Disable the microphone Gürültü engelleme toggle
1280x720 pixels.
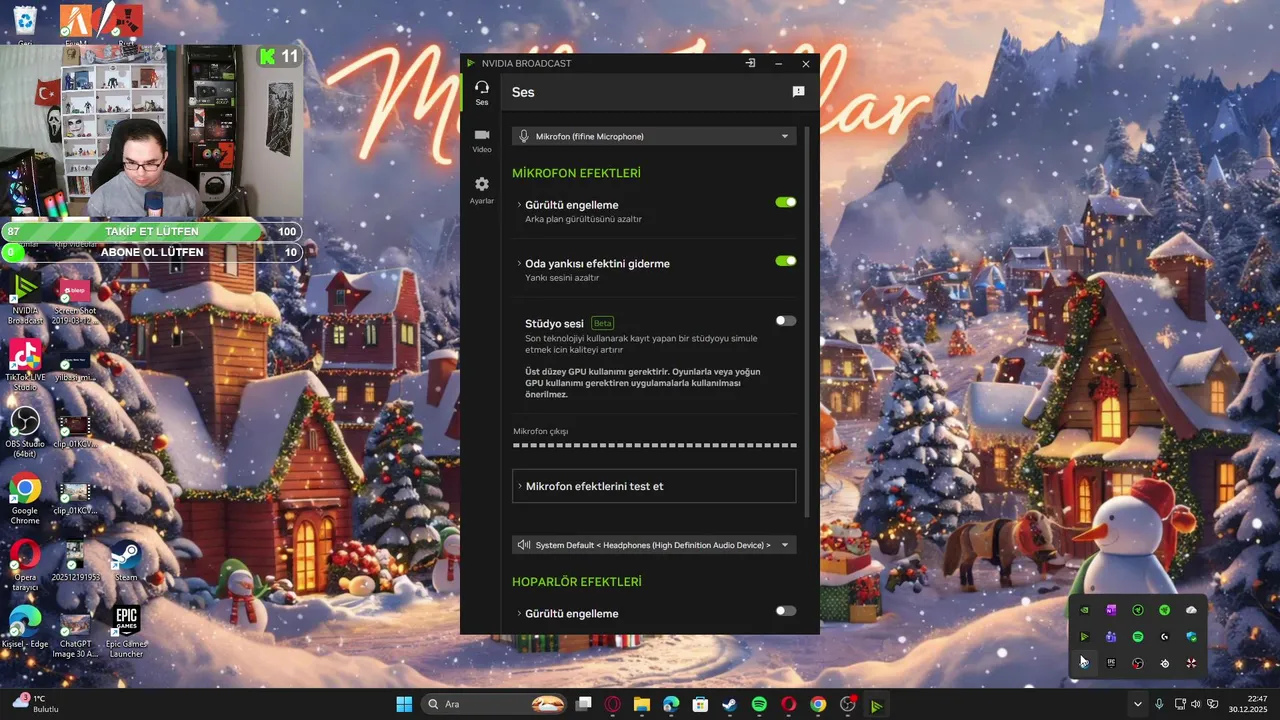pos(786,202)
